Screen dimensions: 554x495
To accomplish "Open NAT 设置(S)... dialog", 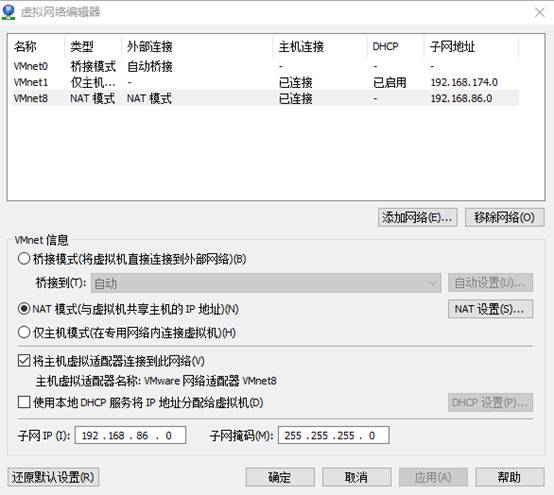I will 490,309.
